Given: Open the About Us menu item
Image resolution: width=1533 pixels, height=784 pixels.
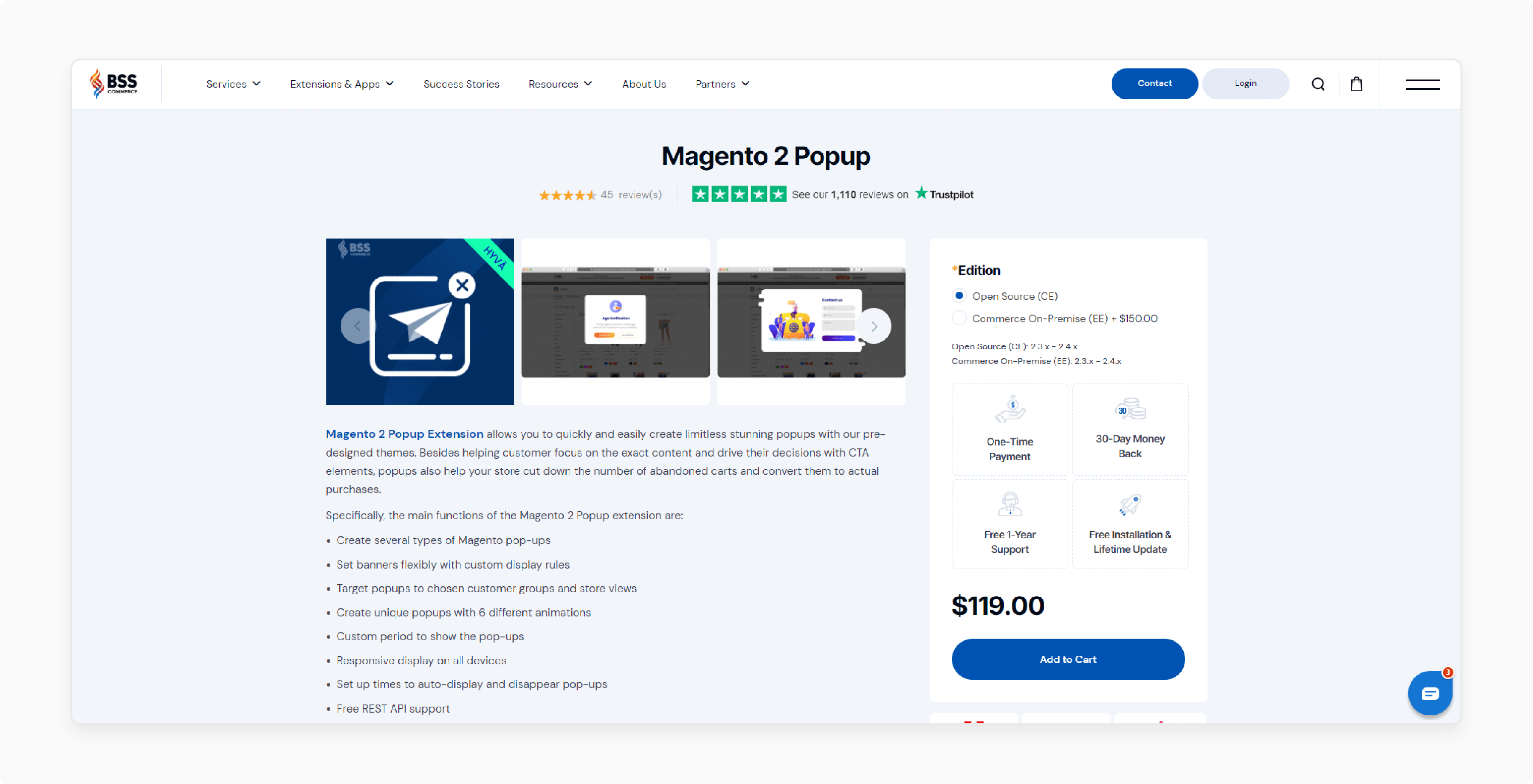Looking at the screenshot, I should tap(644, 84).
